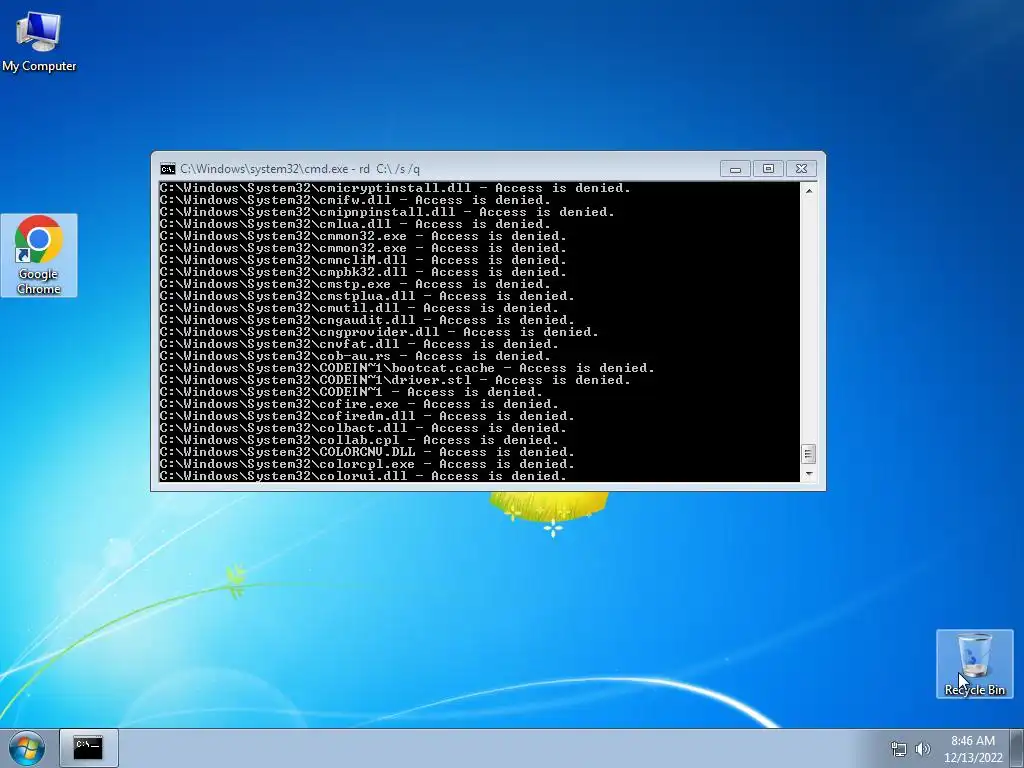The height and width of the screenshot is (768, 1024).
Task: Open the cmd window system menu icon
Action: pyautogui.click(x=168, y=169)
